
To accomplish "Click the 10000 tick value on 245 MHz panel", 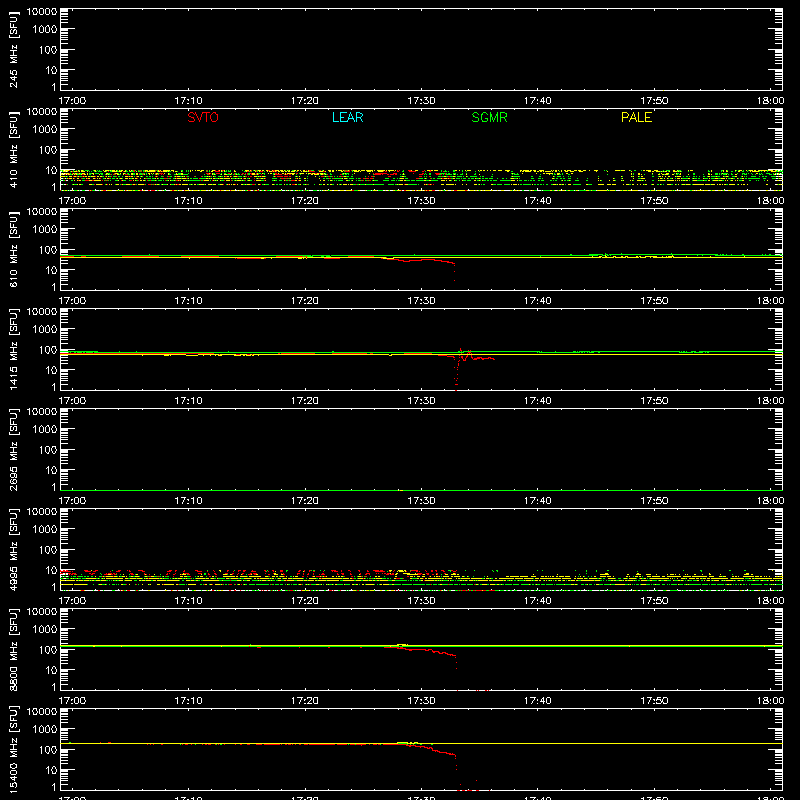I will point(42,12).
